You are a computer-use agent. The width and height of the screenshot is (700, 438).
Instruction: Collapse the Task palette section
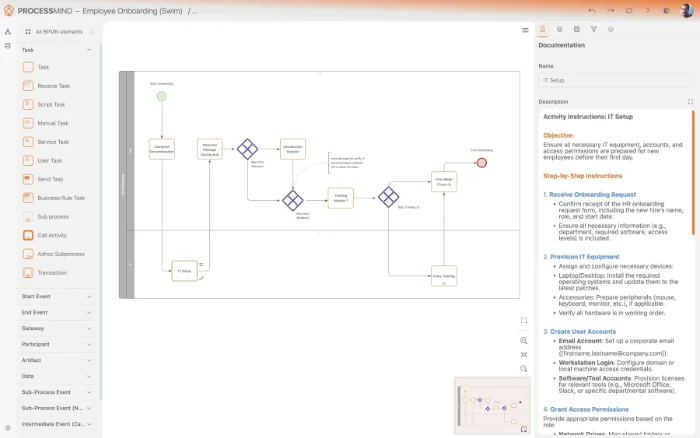(x=90, y=49)
